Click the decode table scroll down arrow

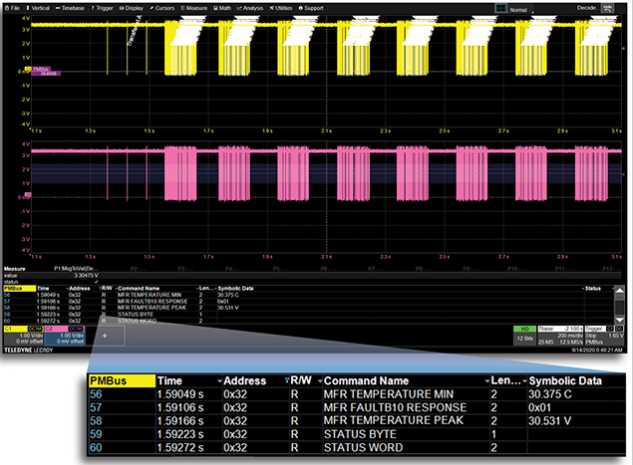(619, 320)
